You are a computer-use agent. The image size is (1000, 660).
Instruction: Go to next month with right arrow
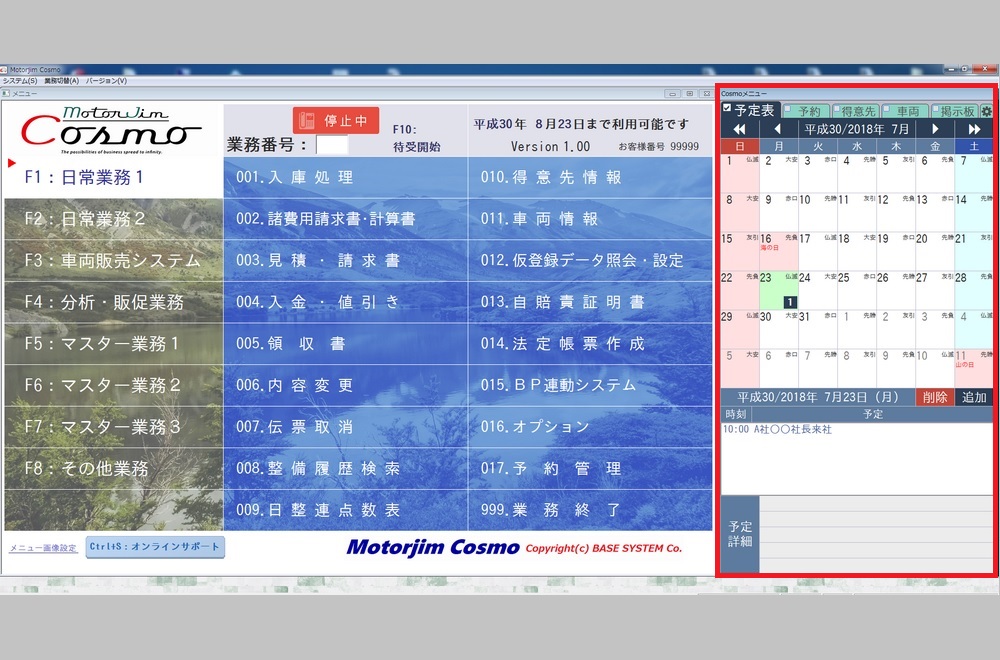tap(935, 129)
